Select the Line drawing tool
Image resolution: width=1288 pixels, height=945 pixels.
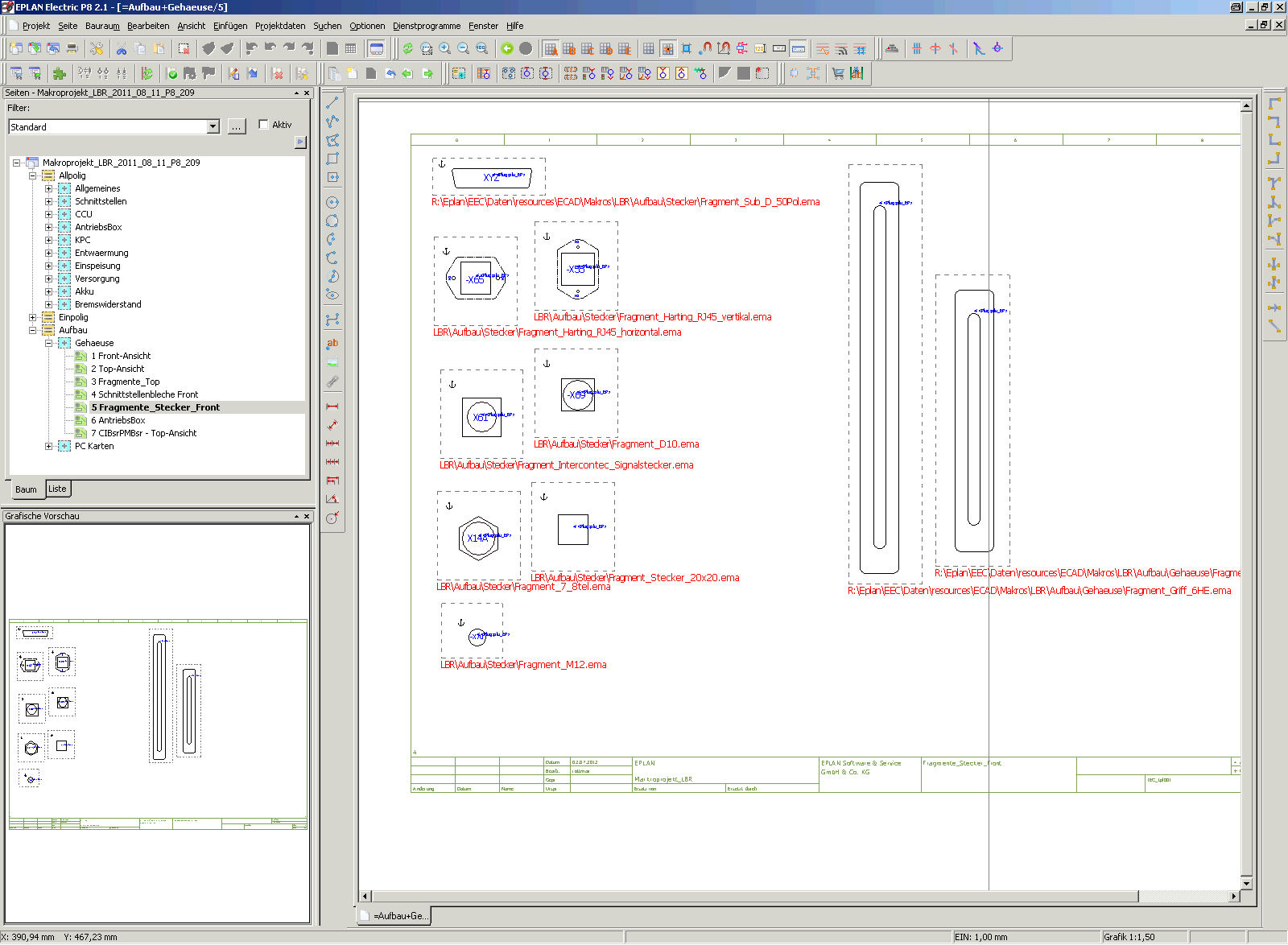[x=332, y=103]
